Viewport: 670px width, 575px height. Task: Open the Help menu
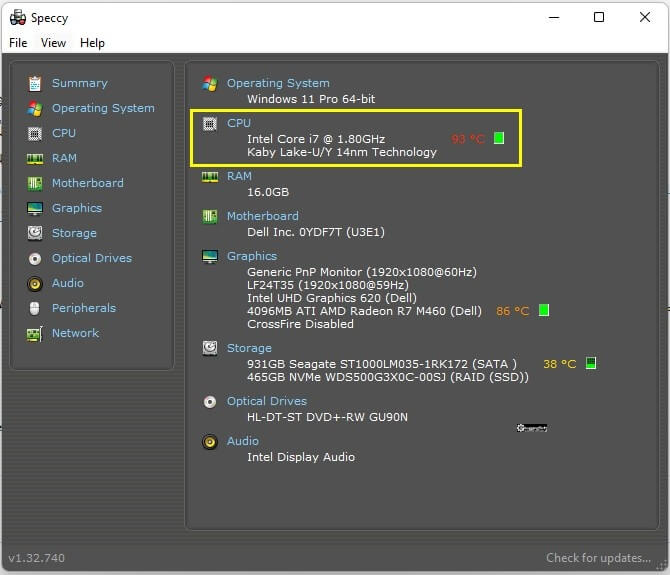click(92, 43)
